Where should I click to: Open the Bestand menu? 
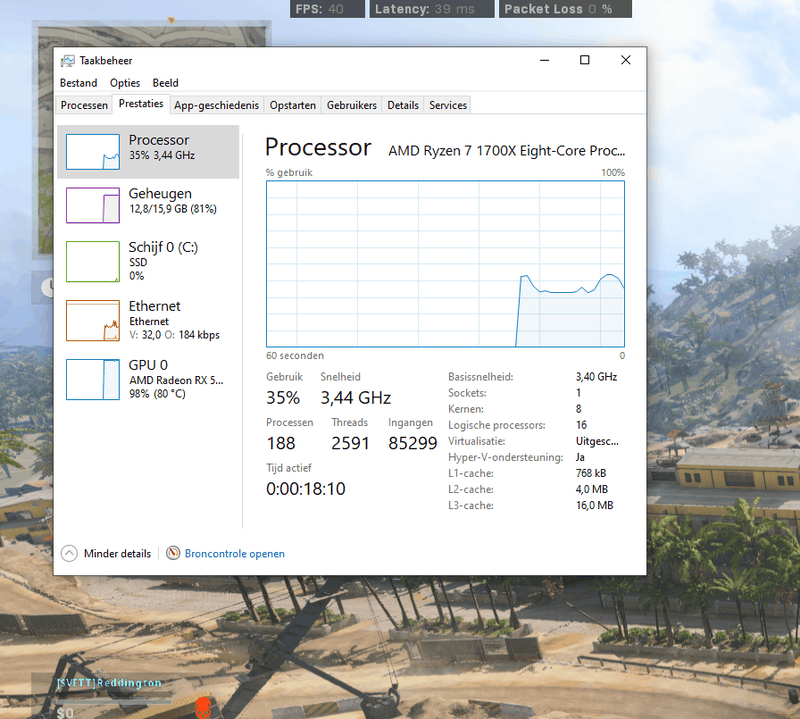[78, 83]
